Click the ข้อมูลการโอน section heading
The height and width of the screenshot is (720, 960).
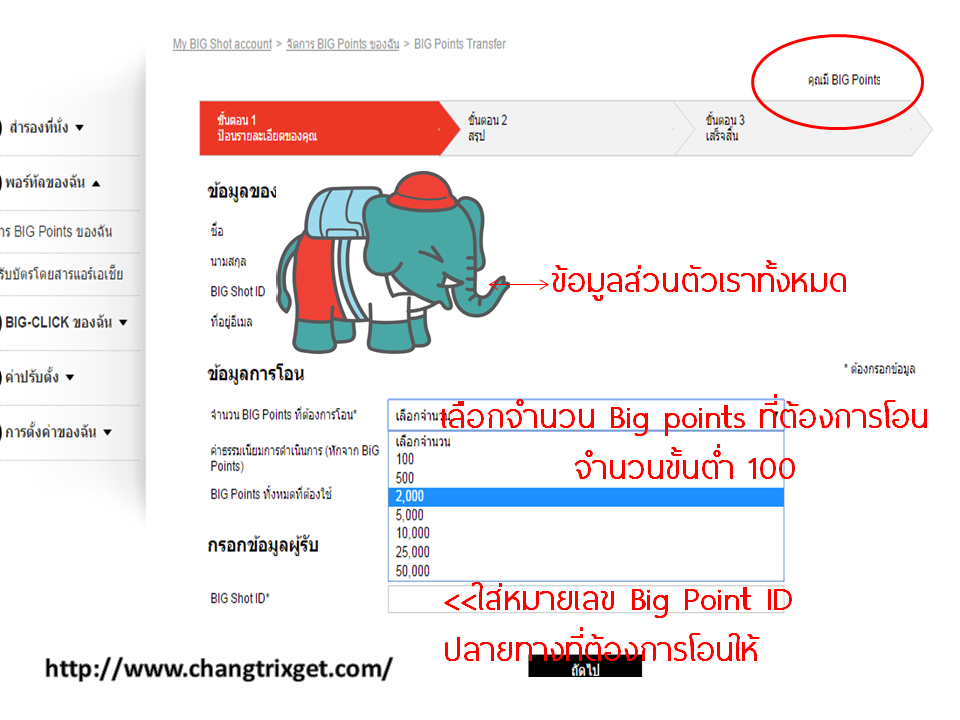256,373
